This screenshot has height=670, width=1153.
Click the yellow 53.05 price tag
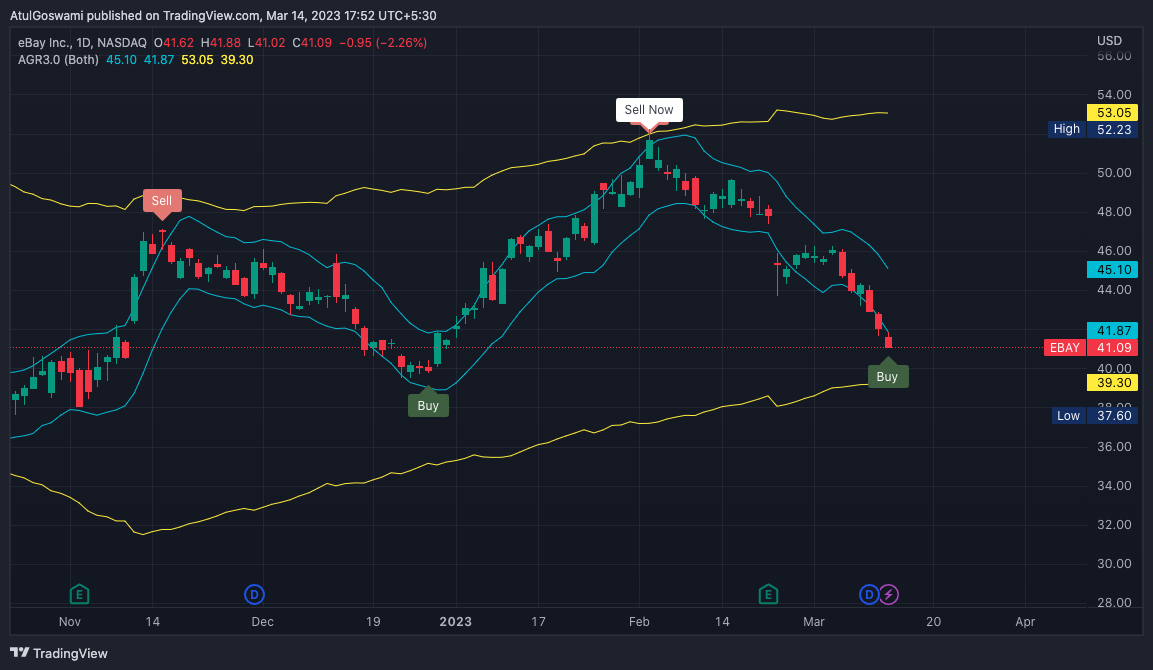(x=1113, y=113)
